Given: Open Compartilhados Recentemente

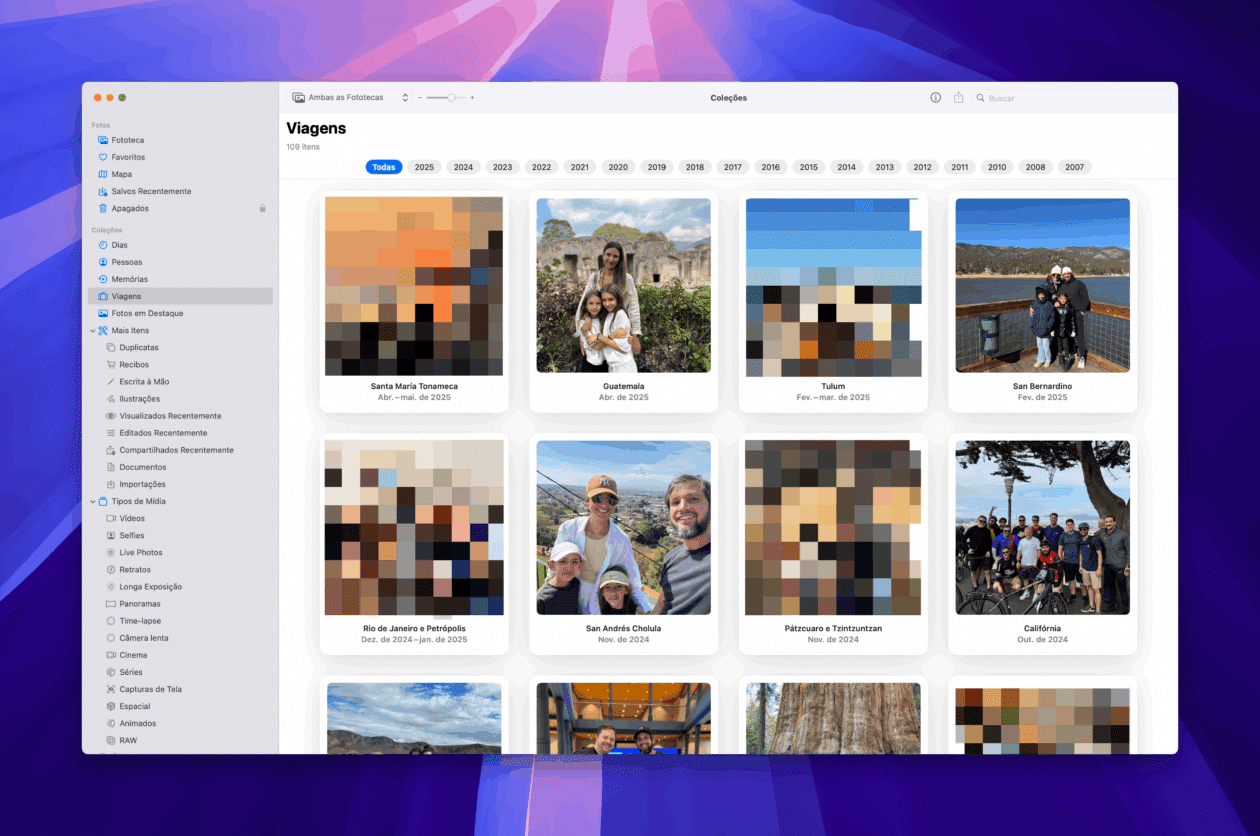Looking at the screenshot, I should point(180,450).
